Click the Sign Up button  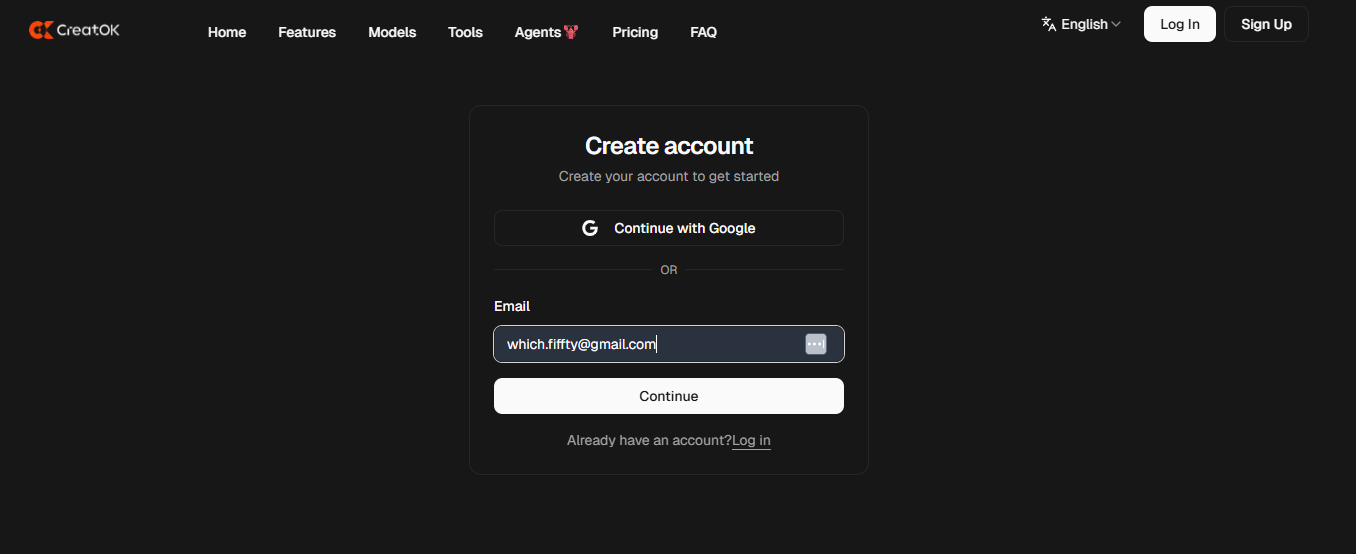[1266, 24]
